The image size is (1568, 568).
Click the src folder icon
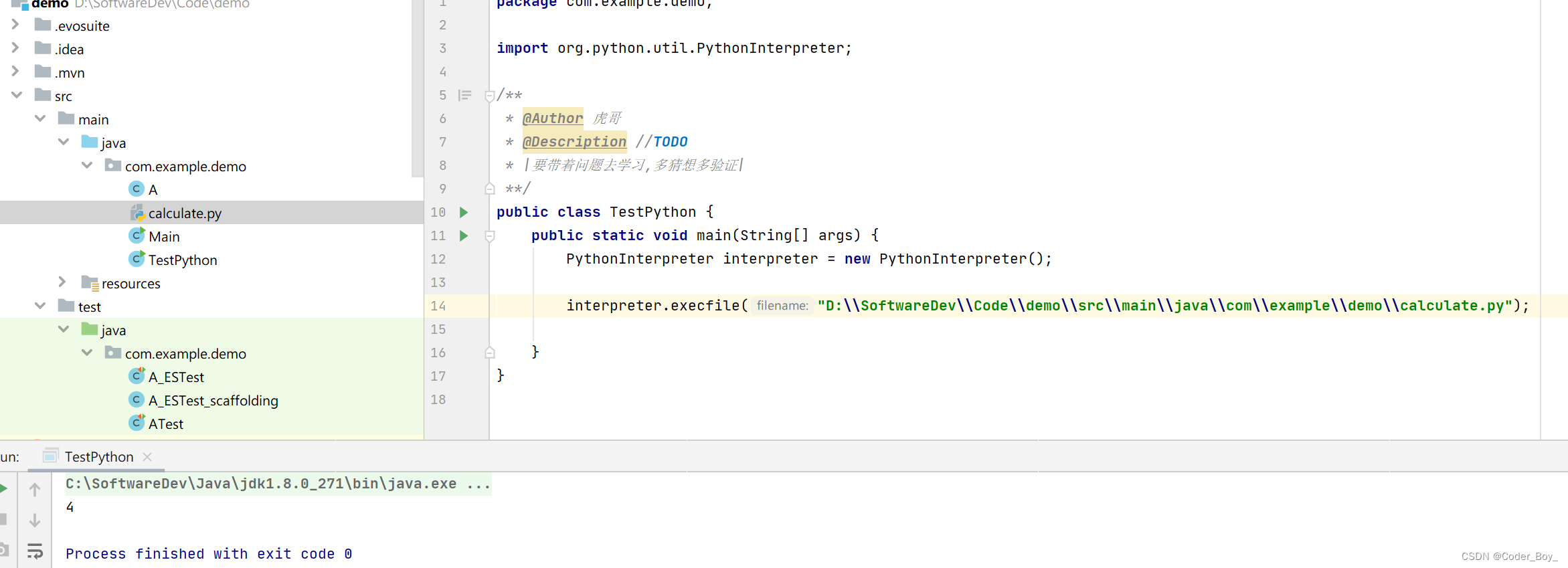click(x=43, y=95)
